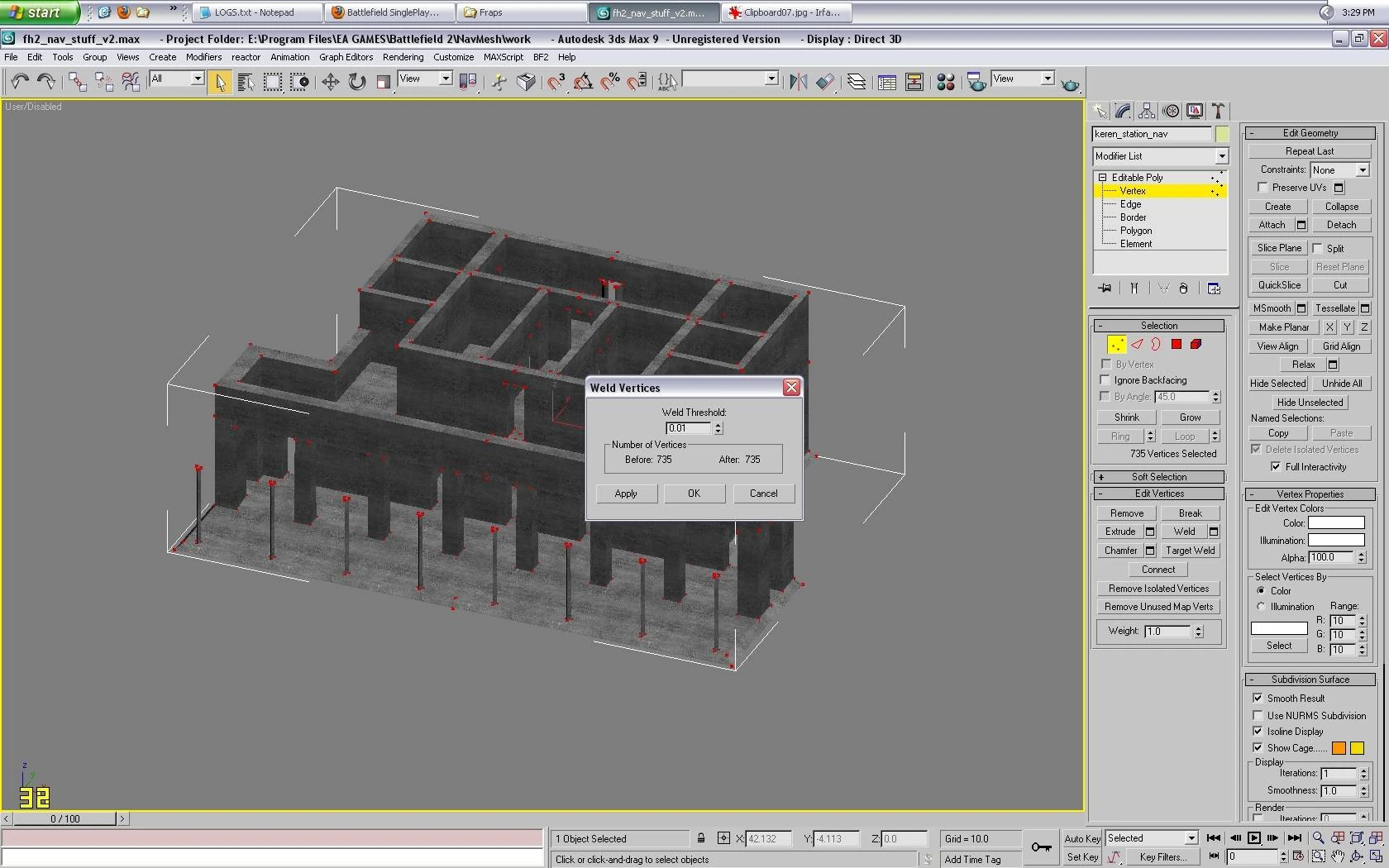Screen dimensions: 1389x868
Task: Switch to the Hierarchy panel tab
Action: pyautogui.click(x=1147, y=111)
